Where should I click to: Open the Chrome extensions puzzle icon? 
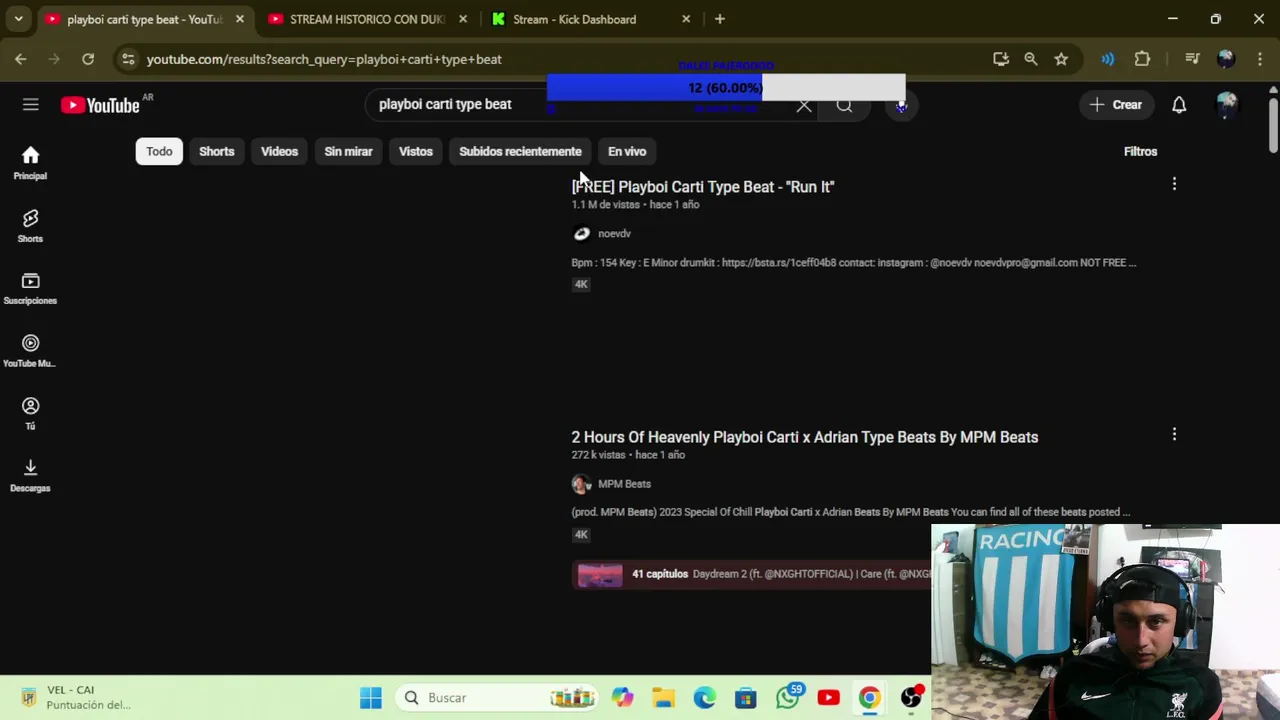1142,59
